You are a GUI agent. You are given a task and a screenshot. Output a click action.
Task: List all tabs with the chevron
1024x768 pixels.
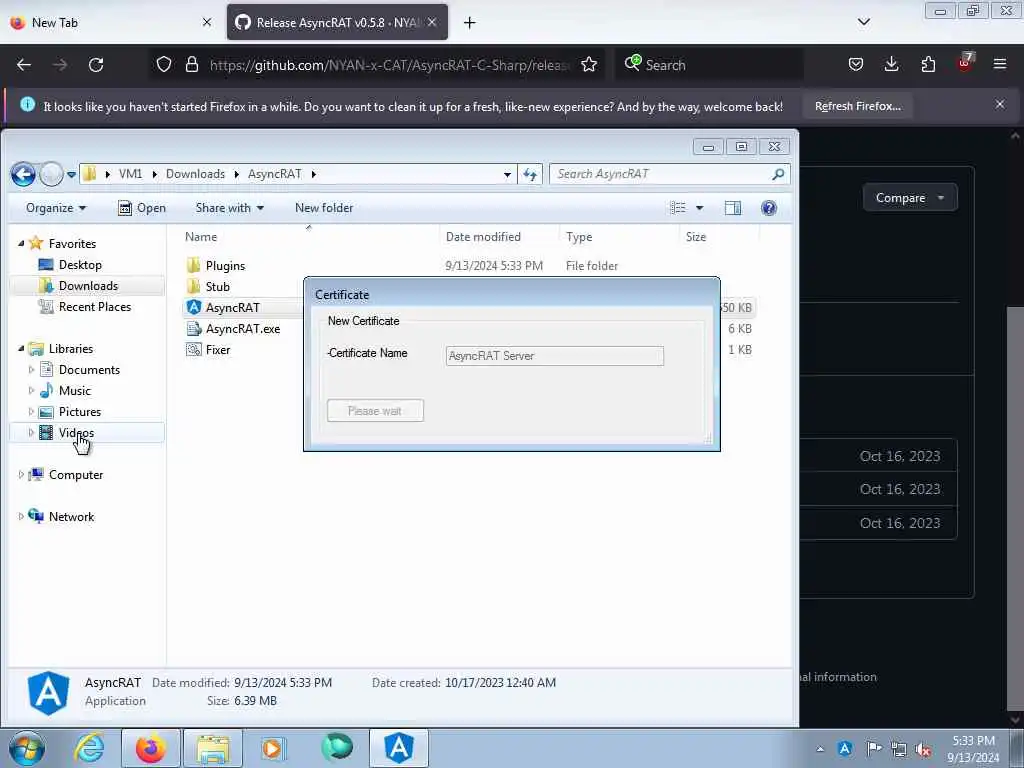[864, 22]
